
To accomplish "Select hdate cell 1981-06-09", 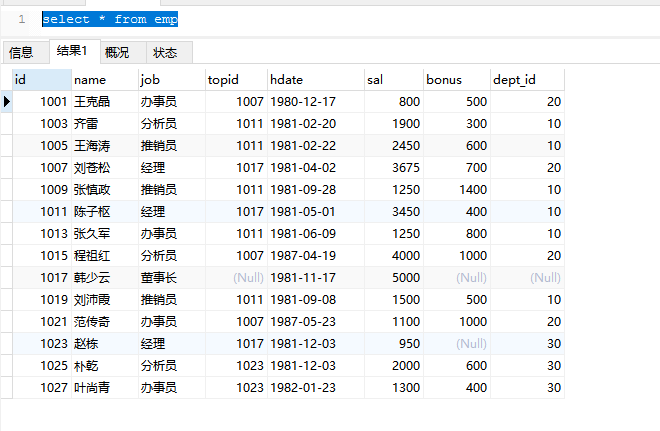I will tap(316, 234).
